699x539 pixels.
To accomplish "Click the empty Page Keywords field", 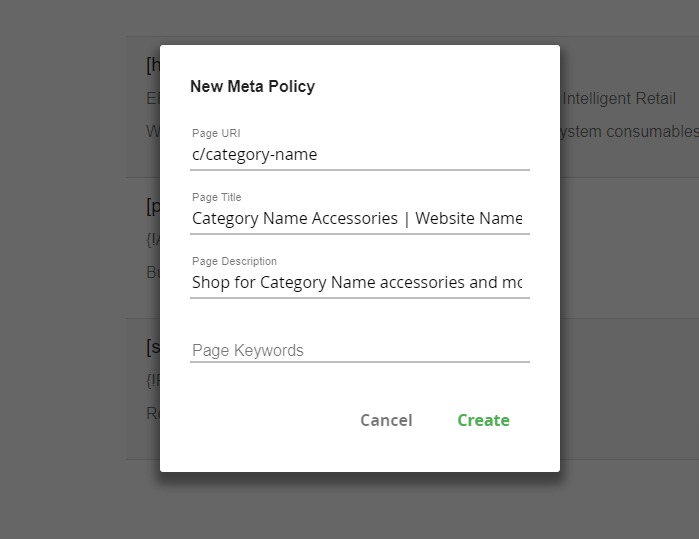I will point(360,350).
